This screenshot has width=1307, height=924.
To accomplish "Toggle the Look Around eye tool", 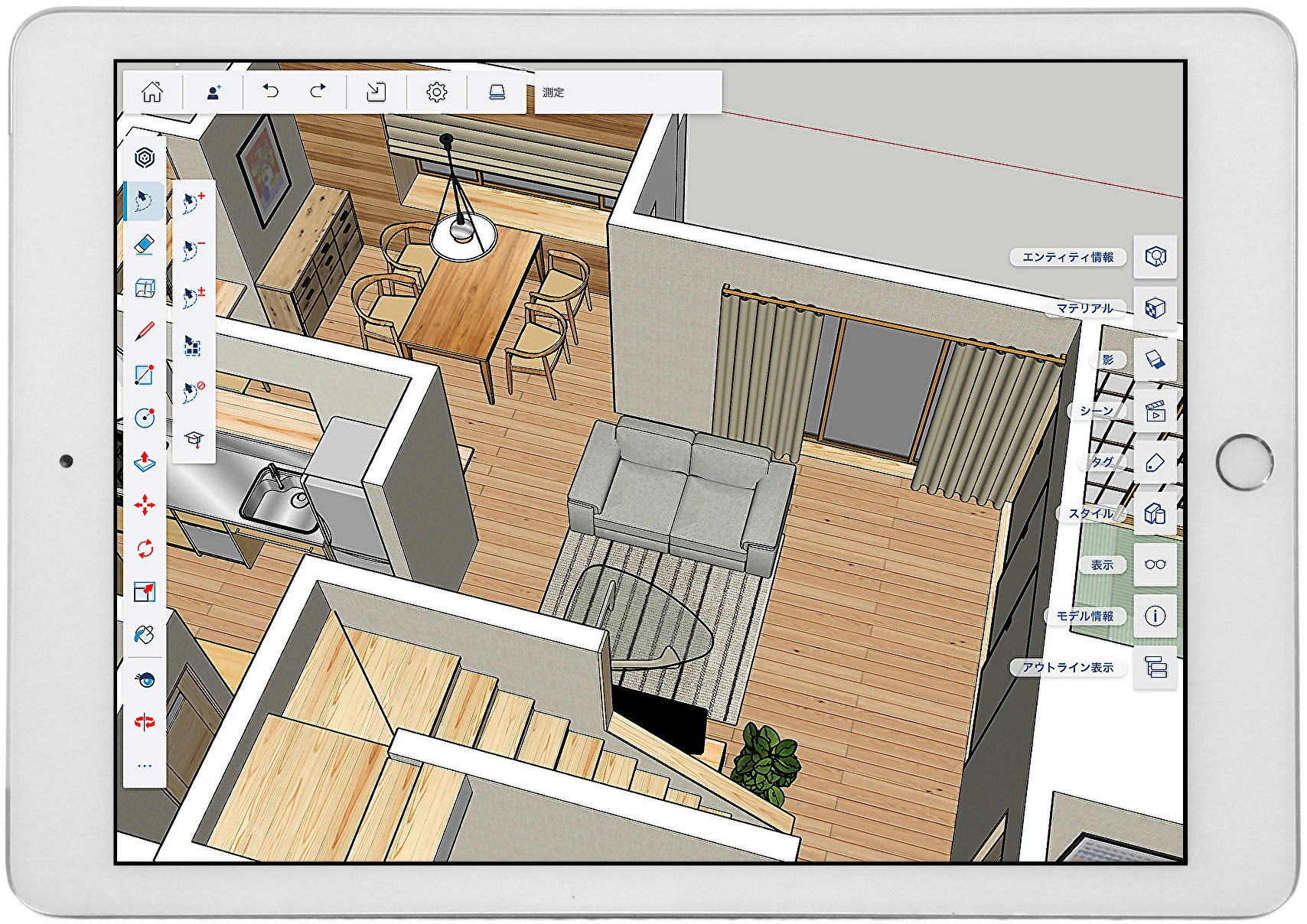I will pos(144,679).
